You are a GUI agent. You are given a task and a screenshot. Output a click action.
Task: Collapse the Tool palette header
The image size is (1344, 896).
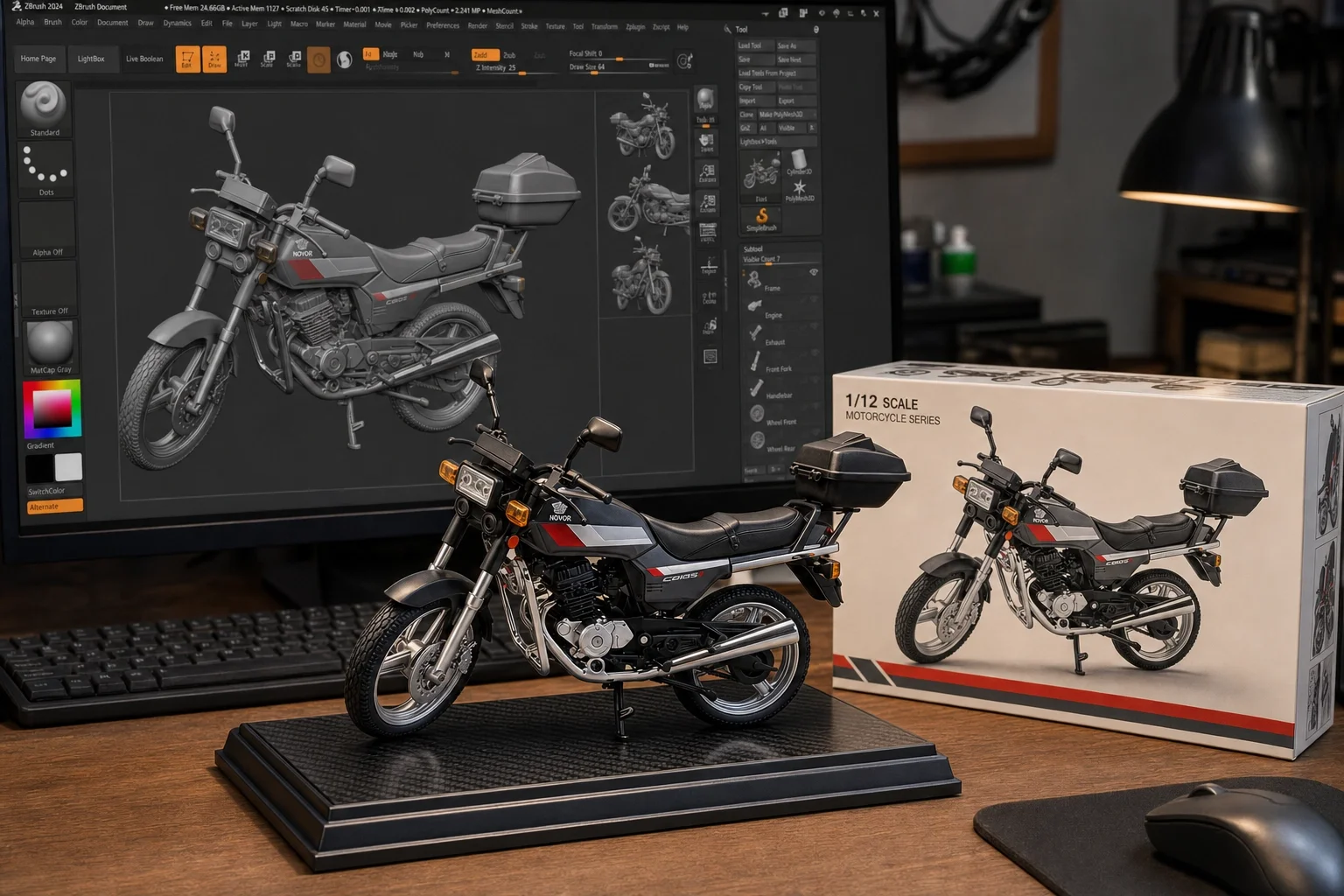pos(742,30)
